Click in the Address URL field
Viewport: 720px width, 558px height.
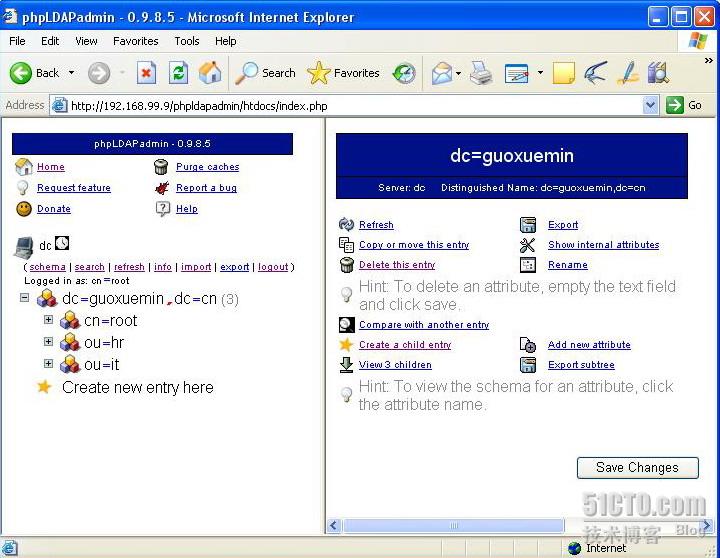pyautogui.click(x=347, y=106)
